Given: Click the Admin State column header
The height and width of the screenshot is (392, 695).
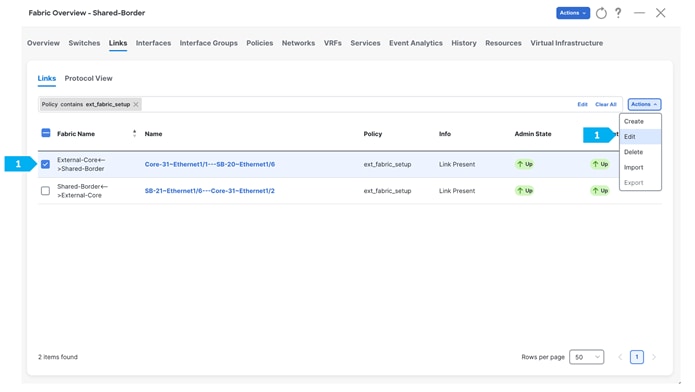Looking at the screenshot, I should [x=533, y=133].
